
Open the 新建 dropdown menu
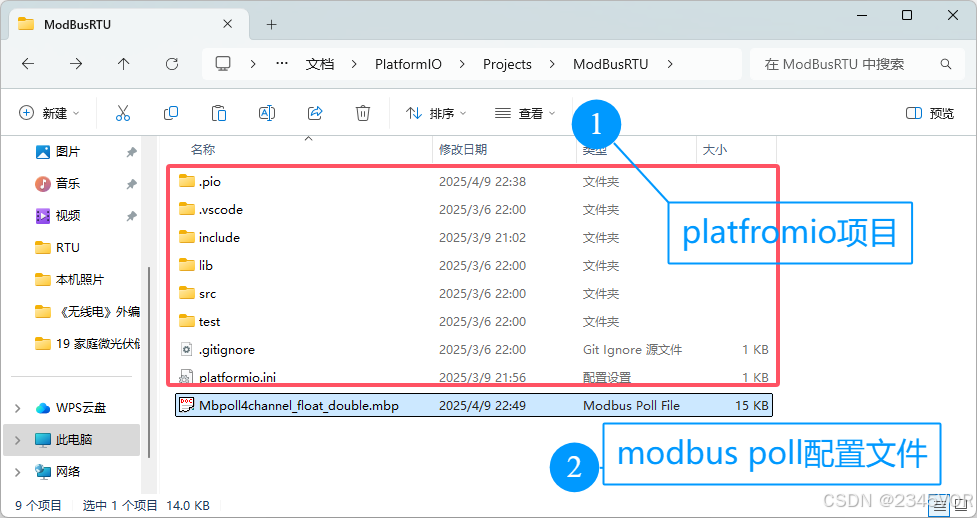pos(49,113)
